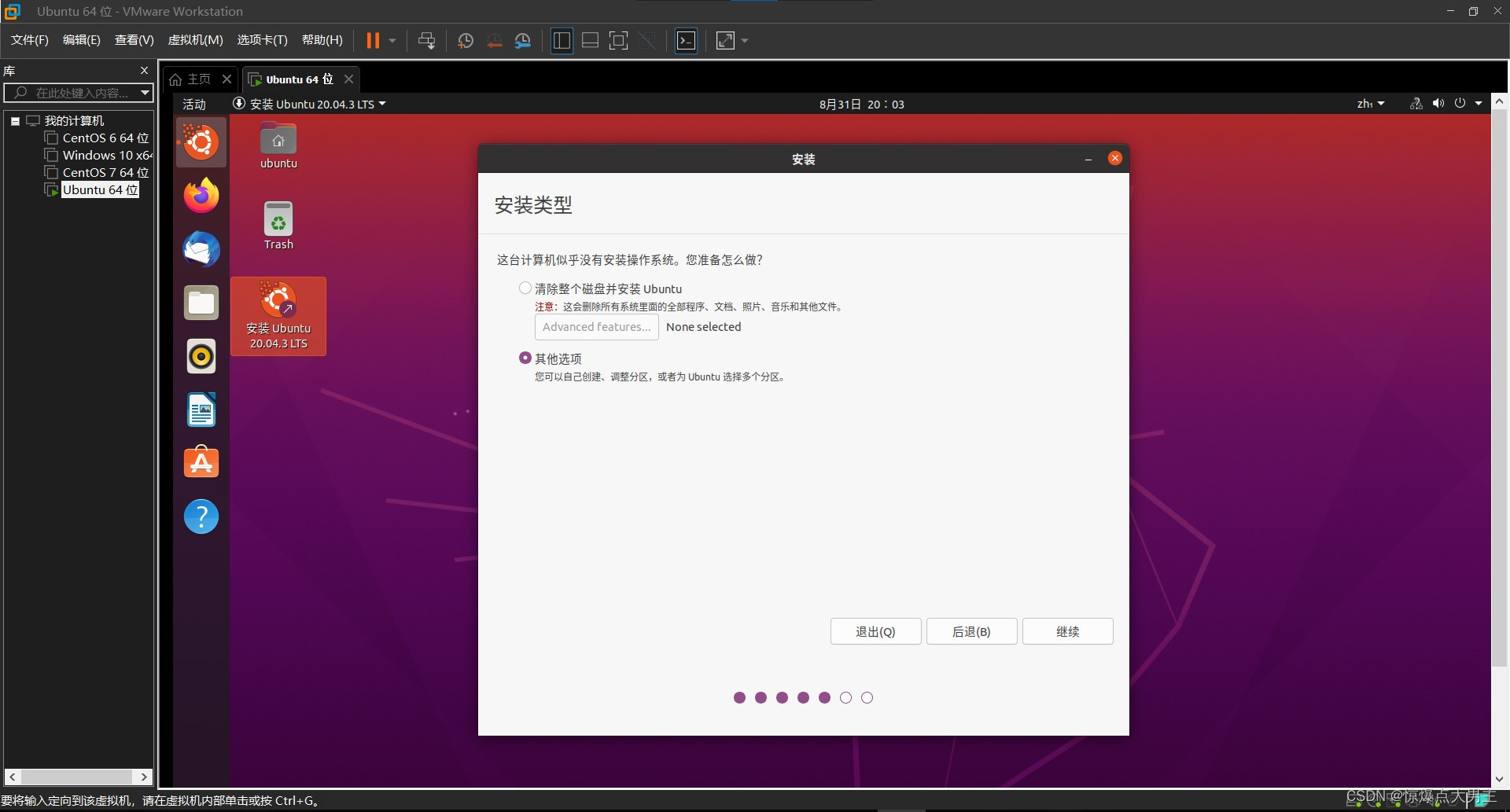Open Thunderbird mail from the dock
The height and width of the screenshot is (812, 1510).
click(201, 249)
